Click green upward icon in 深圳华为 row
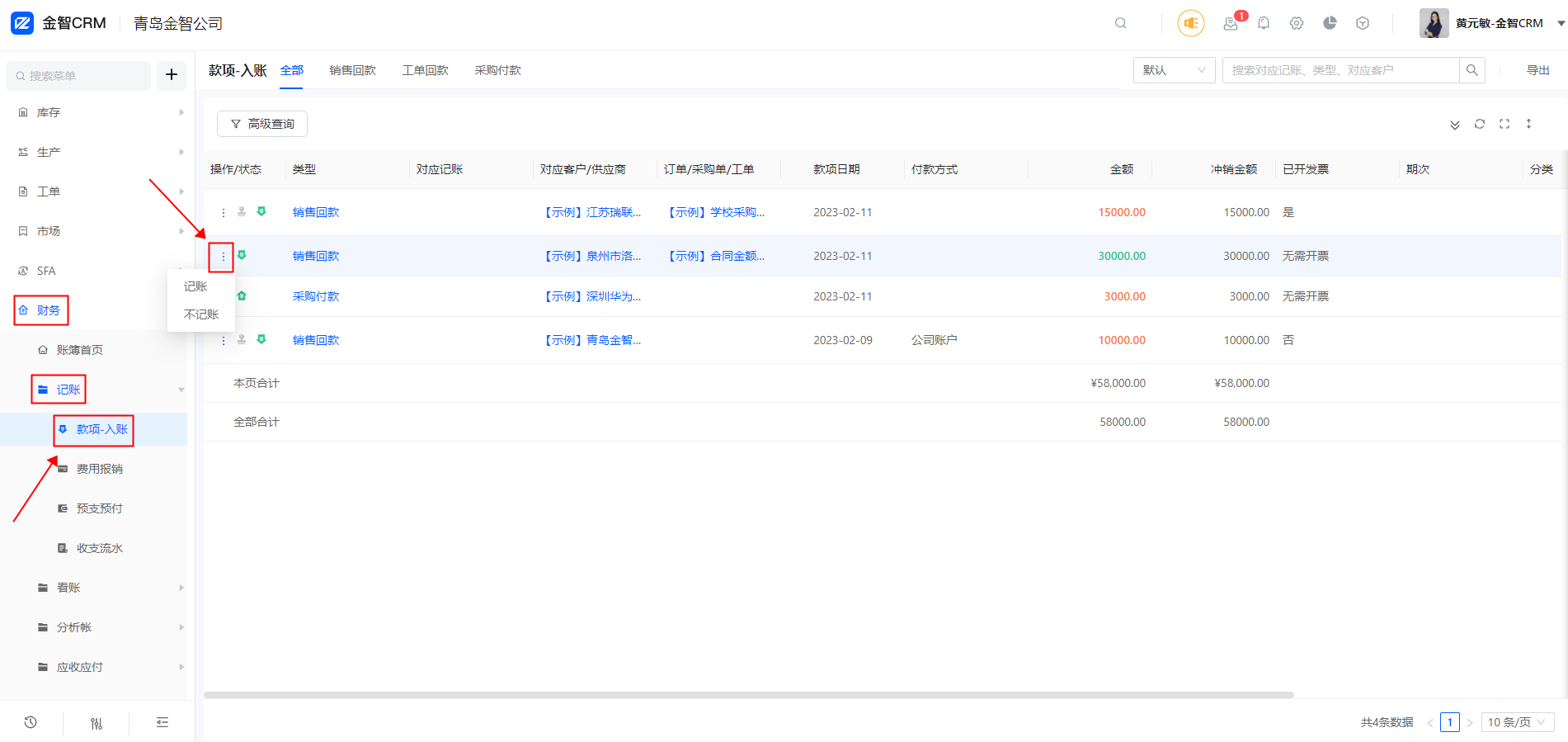Image resolution: width=1568 pixels, height=742 pixels. coord(242,295)
